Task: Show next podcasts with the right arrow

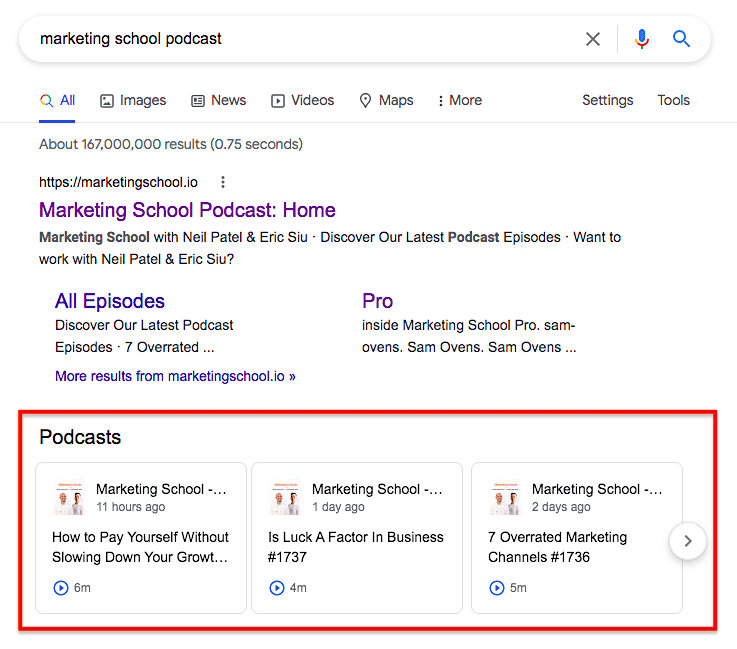Action: [x=688, y=541]
